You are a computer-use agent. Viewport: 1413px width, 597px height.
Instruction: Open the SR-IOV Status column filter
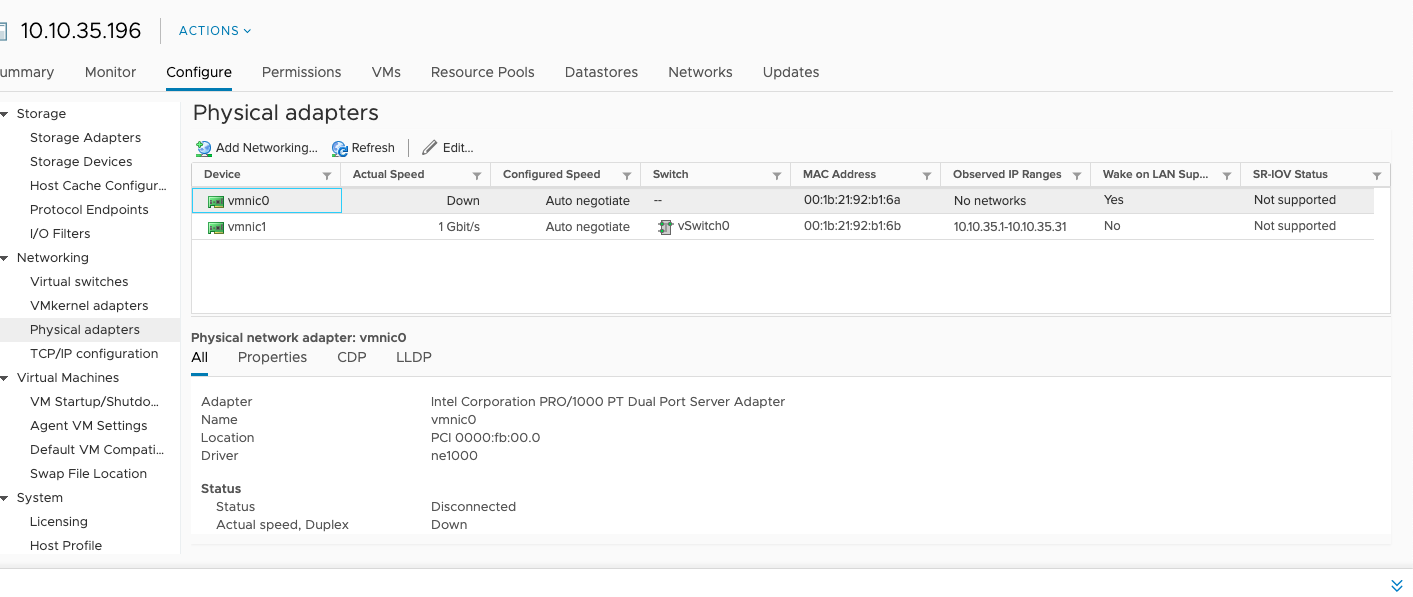(x=1377, y=176)
